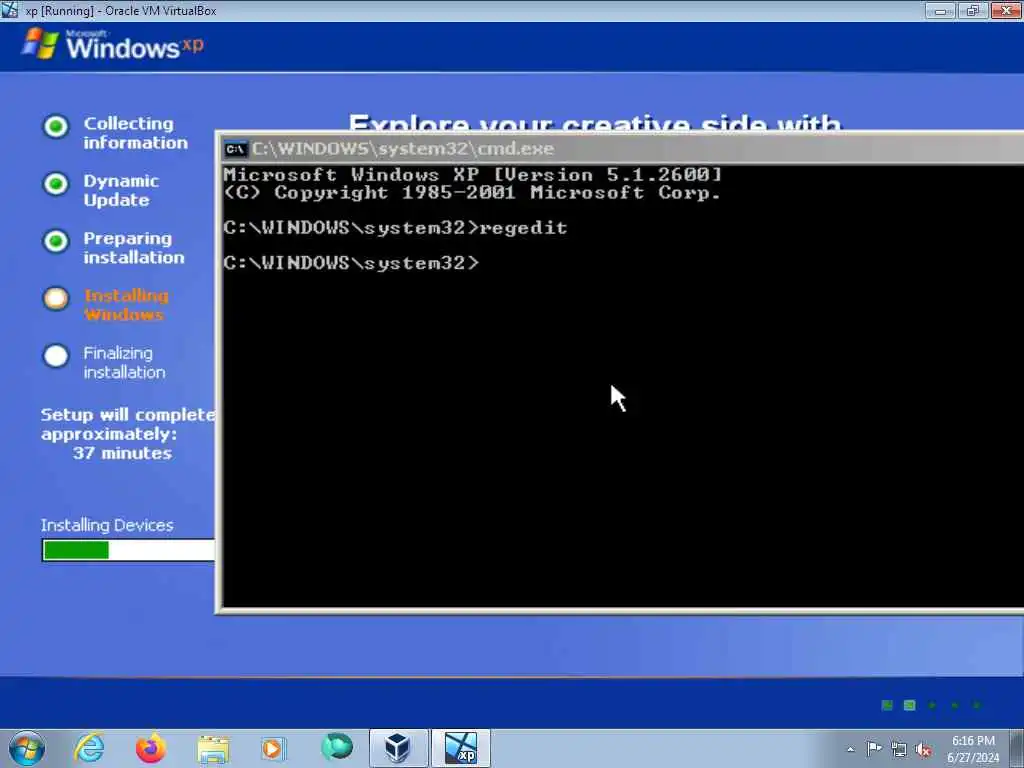Click the 'Installing Windows' orange label
Screen dimensions: 1024x768
tap(126, 305)
